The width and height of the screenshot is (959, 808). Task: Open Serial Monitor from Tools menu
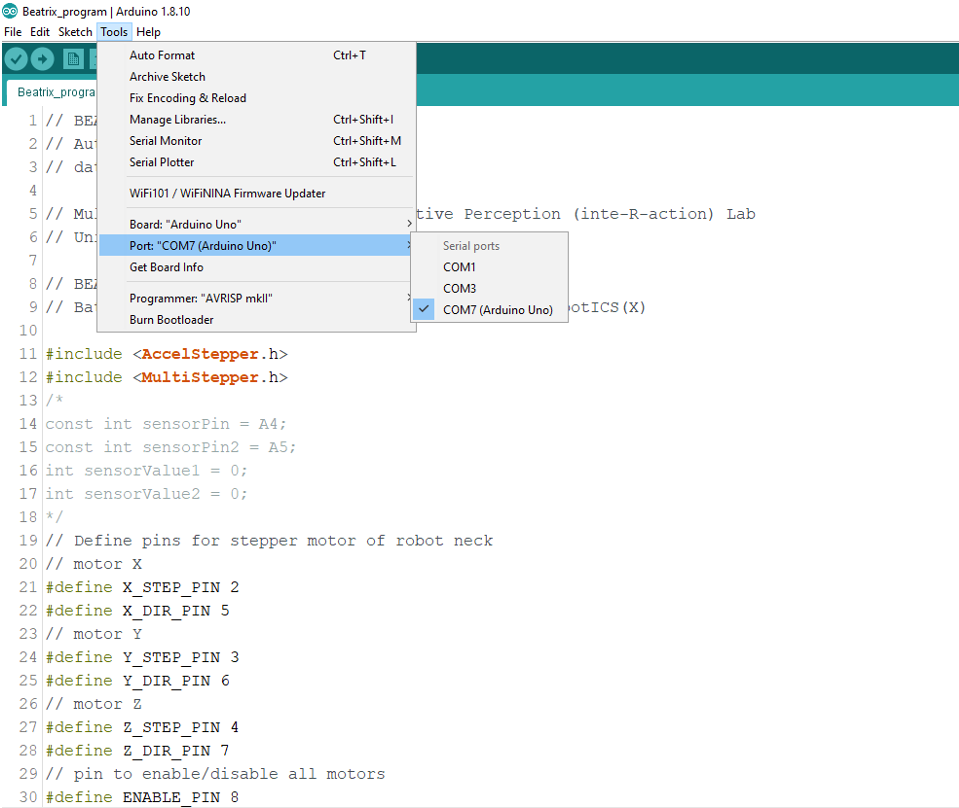click(x=165, y=141)
